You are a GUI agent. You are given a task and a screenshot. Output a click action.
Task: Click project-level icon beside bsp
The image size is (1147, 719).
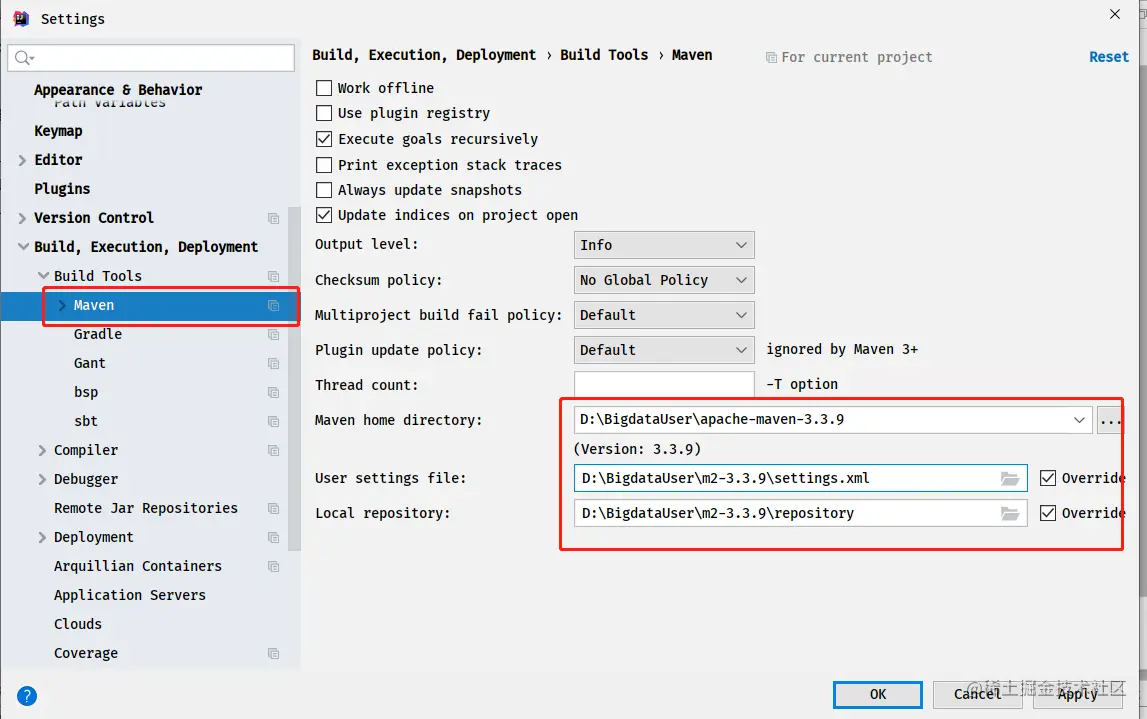click(x=274, y=393)
